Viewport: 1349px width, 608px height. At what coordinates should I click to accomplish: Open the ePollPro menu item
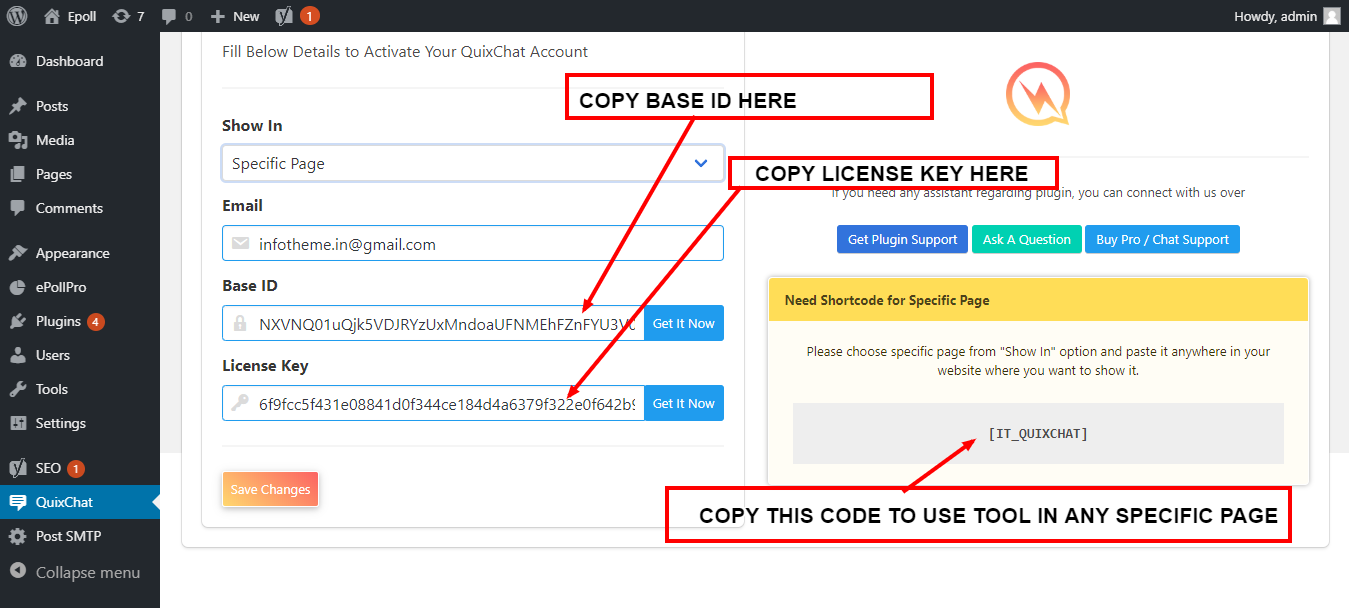point(80,287)
